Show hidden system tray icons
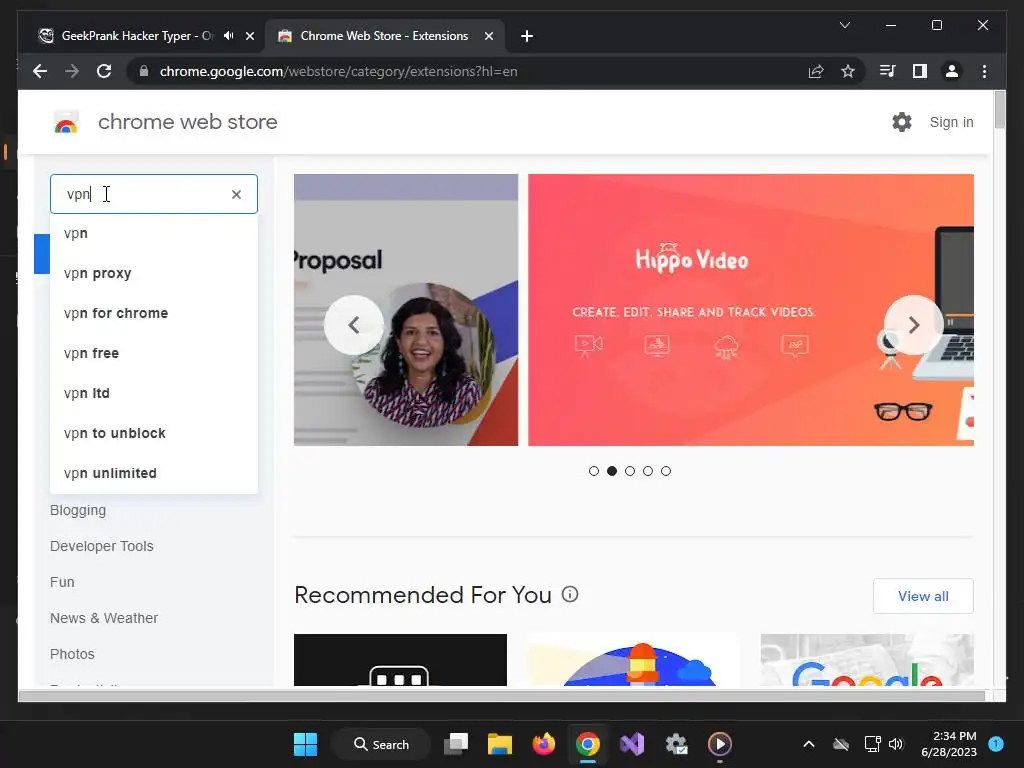The width and height of the screenshot is (1024, 768). click(808, 744)
